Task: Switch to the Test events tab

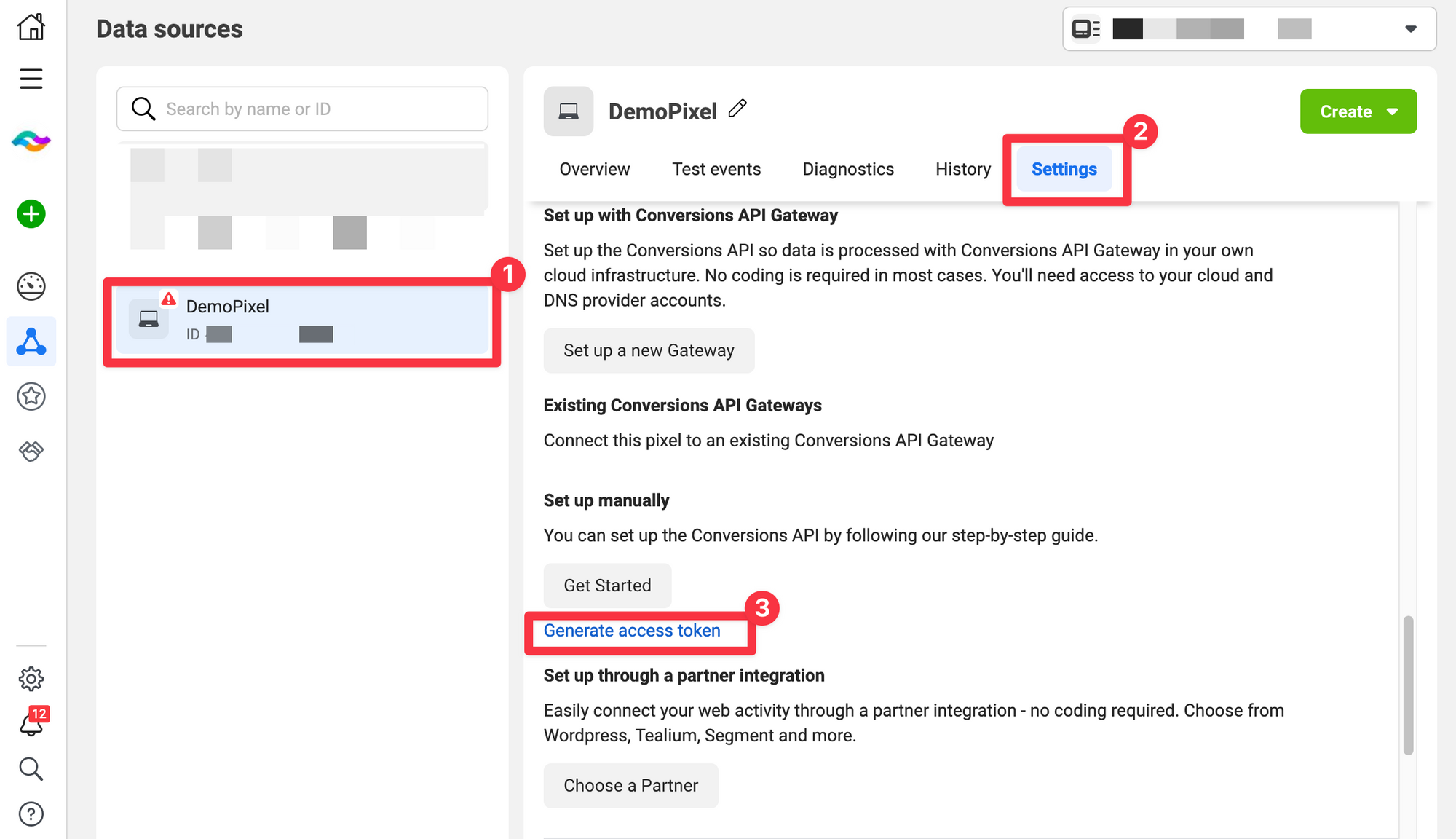Action: click(x=716, y=169)
